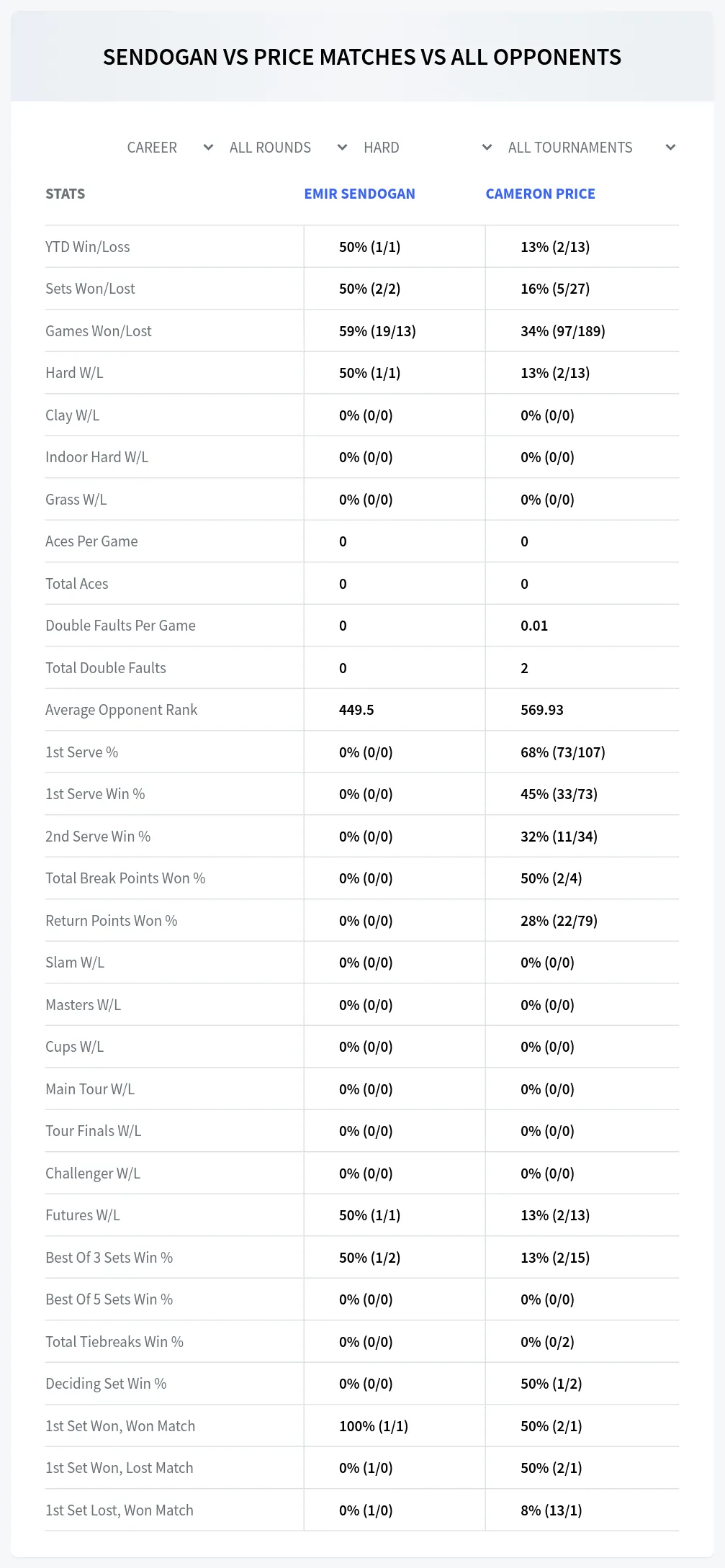Viewport: 725px width, 1568px height.
Task: Click the Average Opponent Rank row label
Action: pyautogui.click(x=121, y=710)
